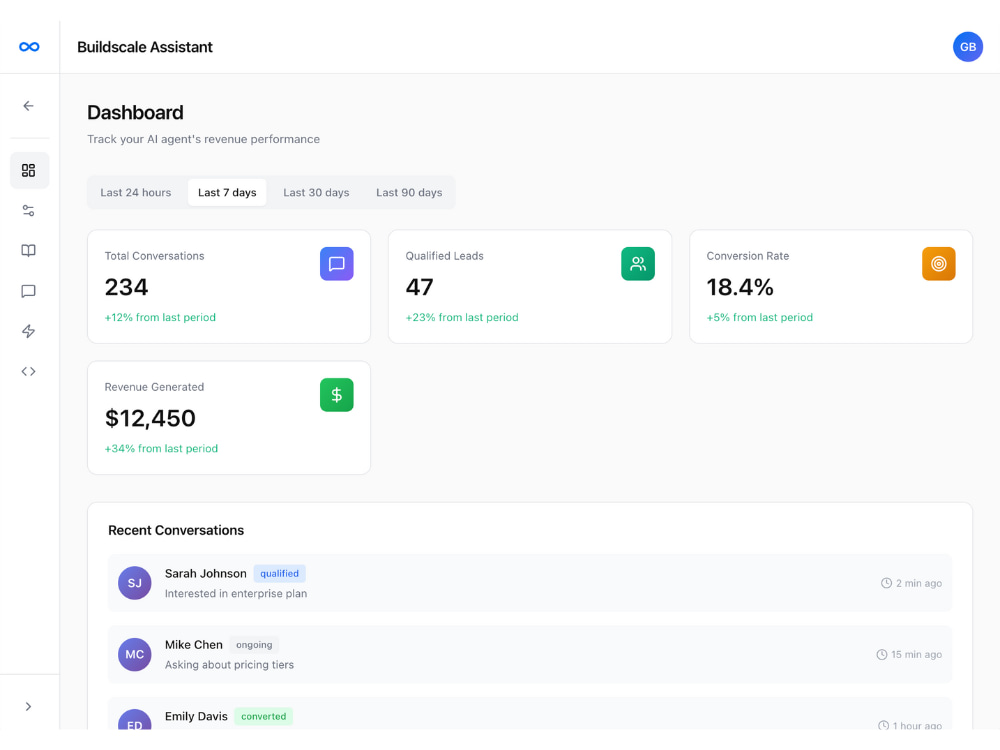Click the ED avatar for Emily Davis
This screenshot has height=750, width=1000.
click(135, 721)
